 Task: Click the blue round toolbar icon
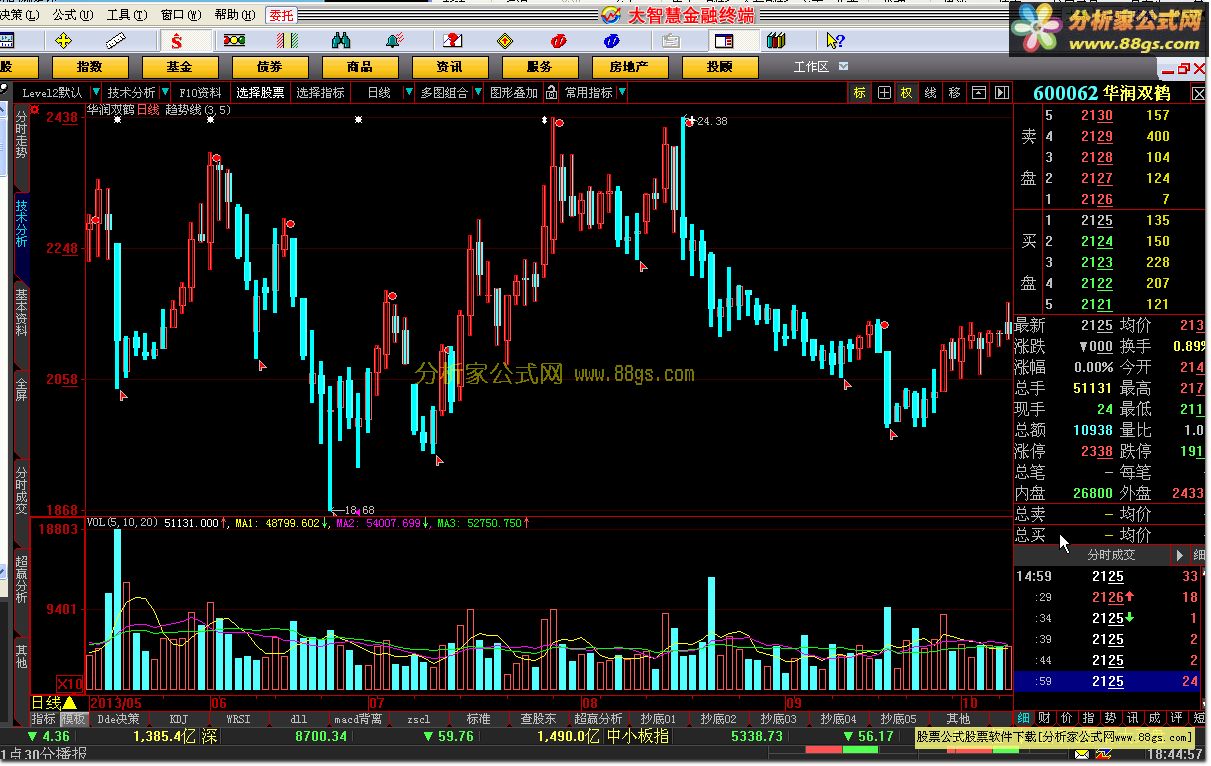(x=612, y=41)
